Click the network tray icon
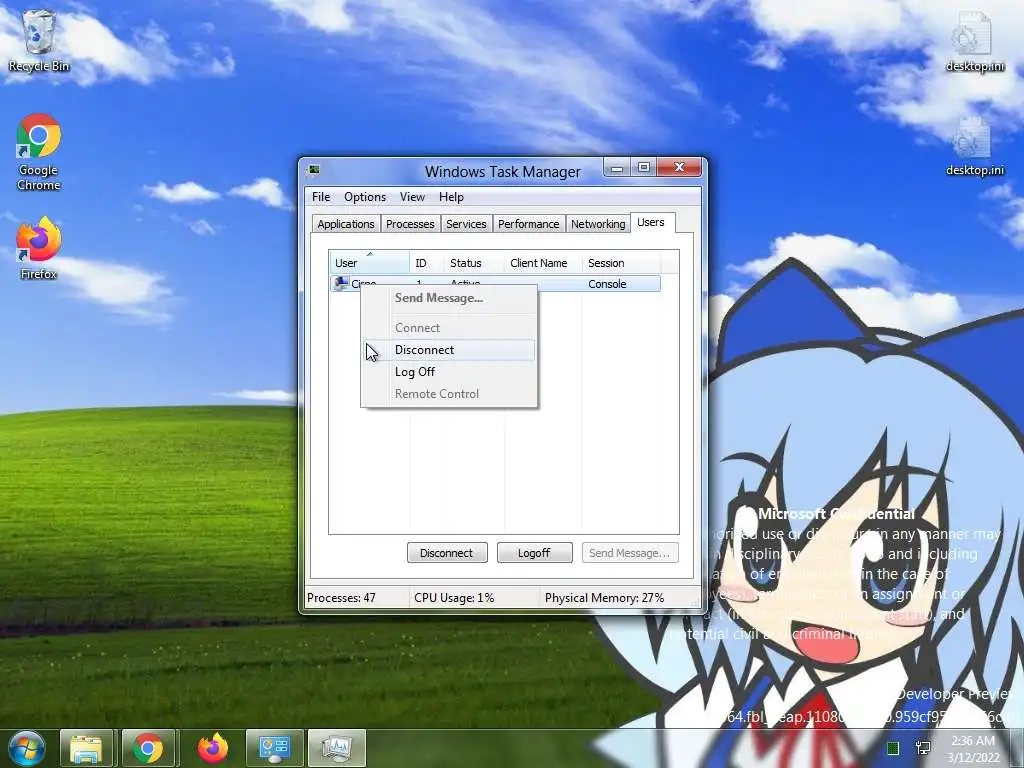The height and width of the screenshot is (768, 1024). pos(923,748)
